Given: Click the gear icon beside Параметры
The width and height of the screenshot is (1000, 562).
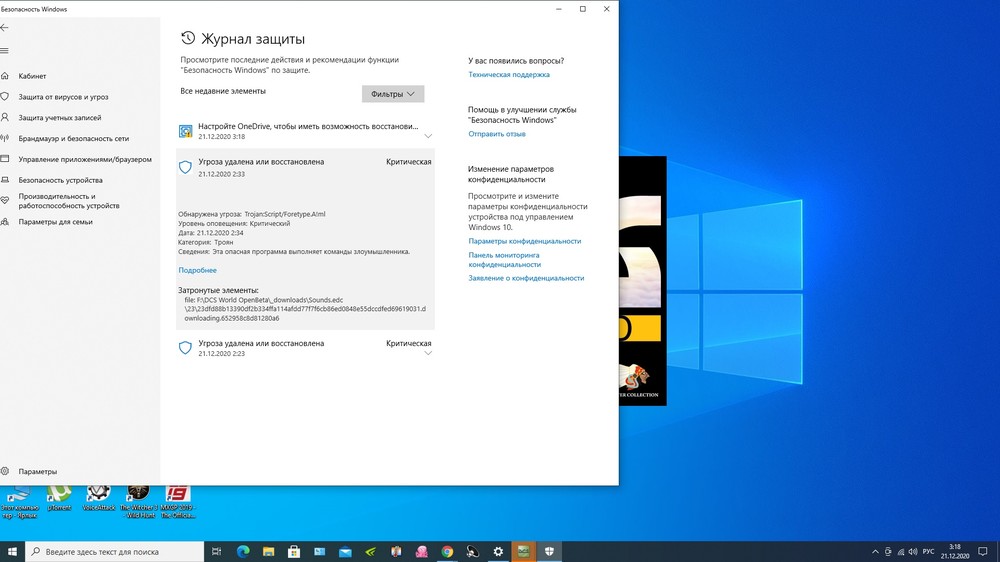Looking at the screenshot, I should [x=4, y=471].
